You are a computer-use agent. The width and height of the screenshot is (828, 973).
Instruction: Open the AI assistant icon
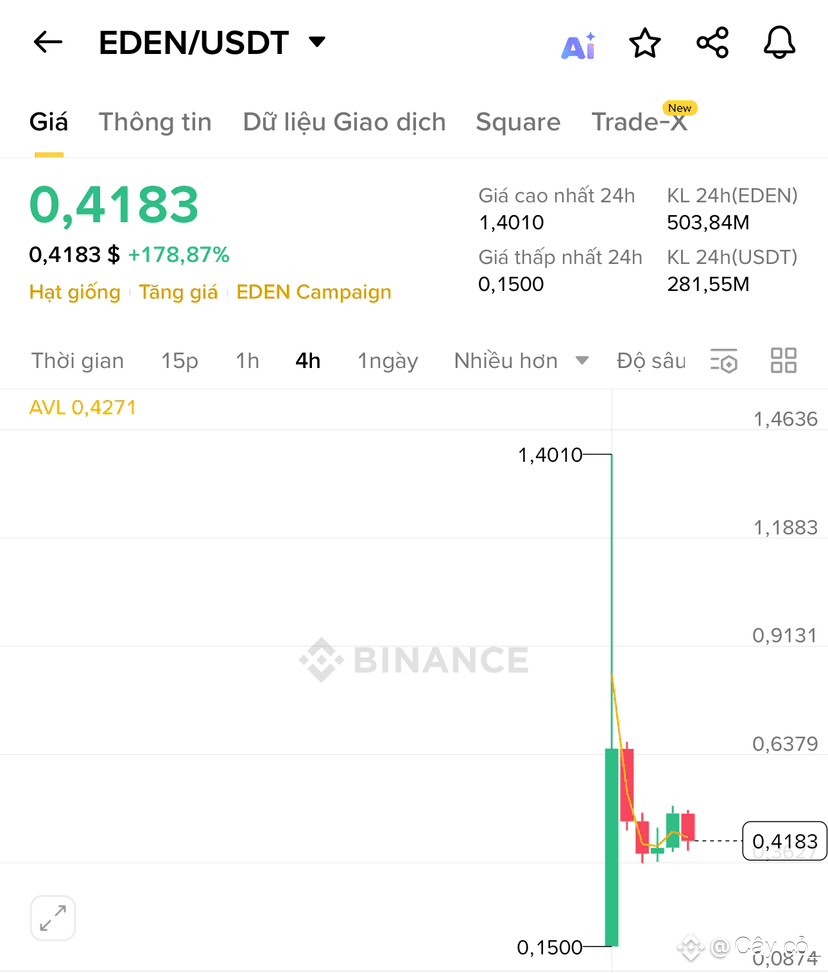pos(578,45)
